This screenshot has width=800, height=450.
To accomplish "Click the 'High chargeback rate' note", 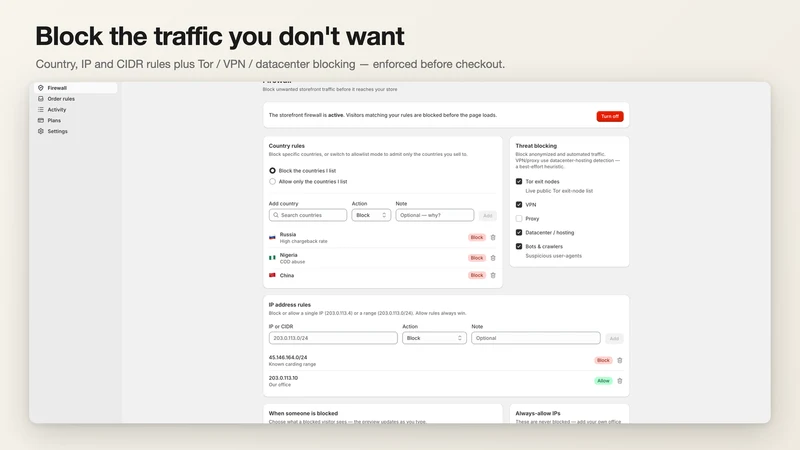I will point(304,241).
